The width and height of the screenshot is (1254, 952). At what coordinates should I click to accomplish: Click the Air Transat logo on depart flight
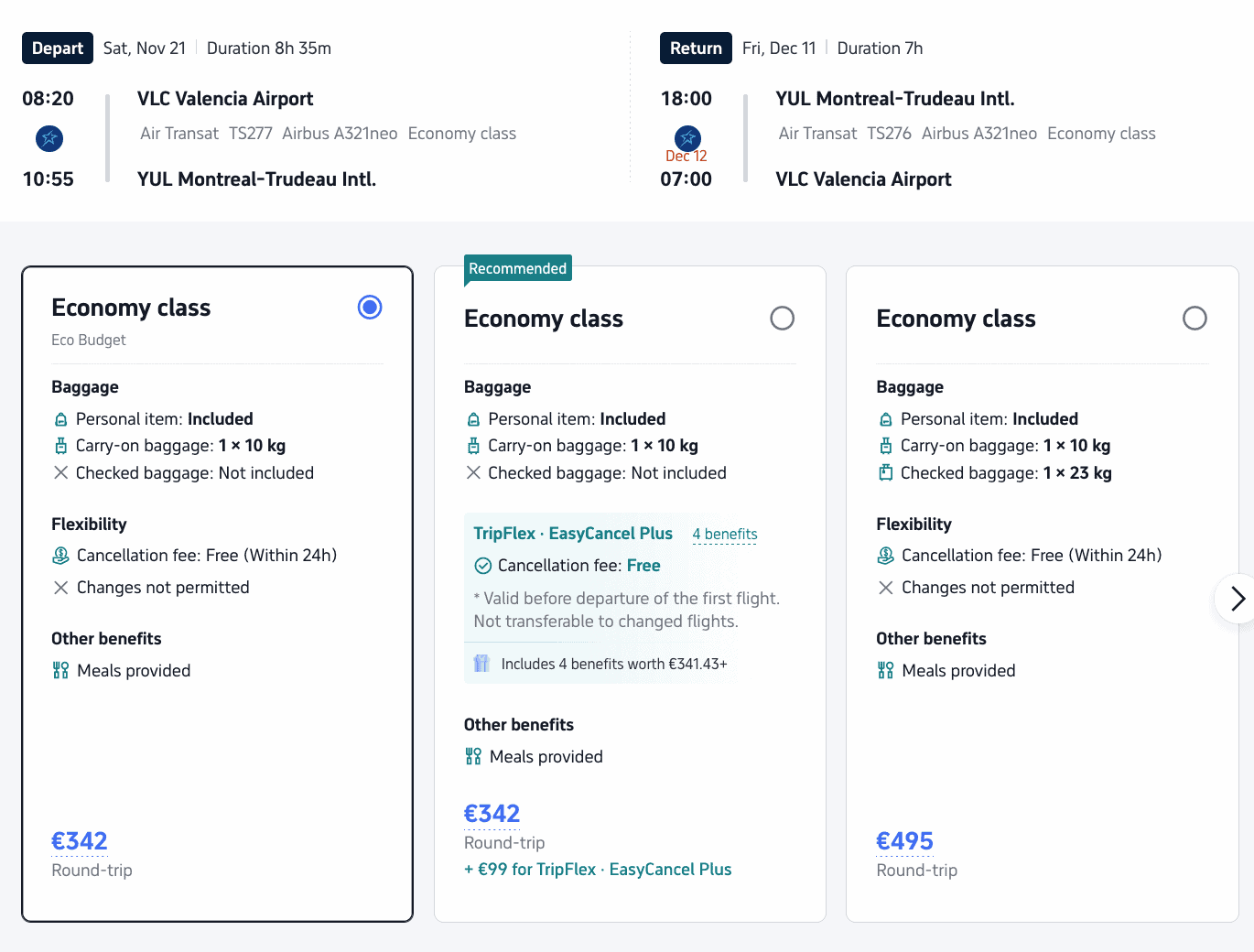pyautogui.click(x=49, y=138)
